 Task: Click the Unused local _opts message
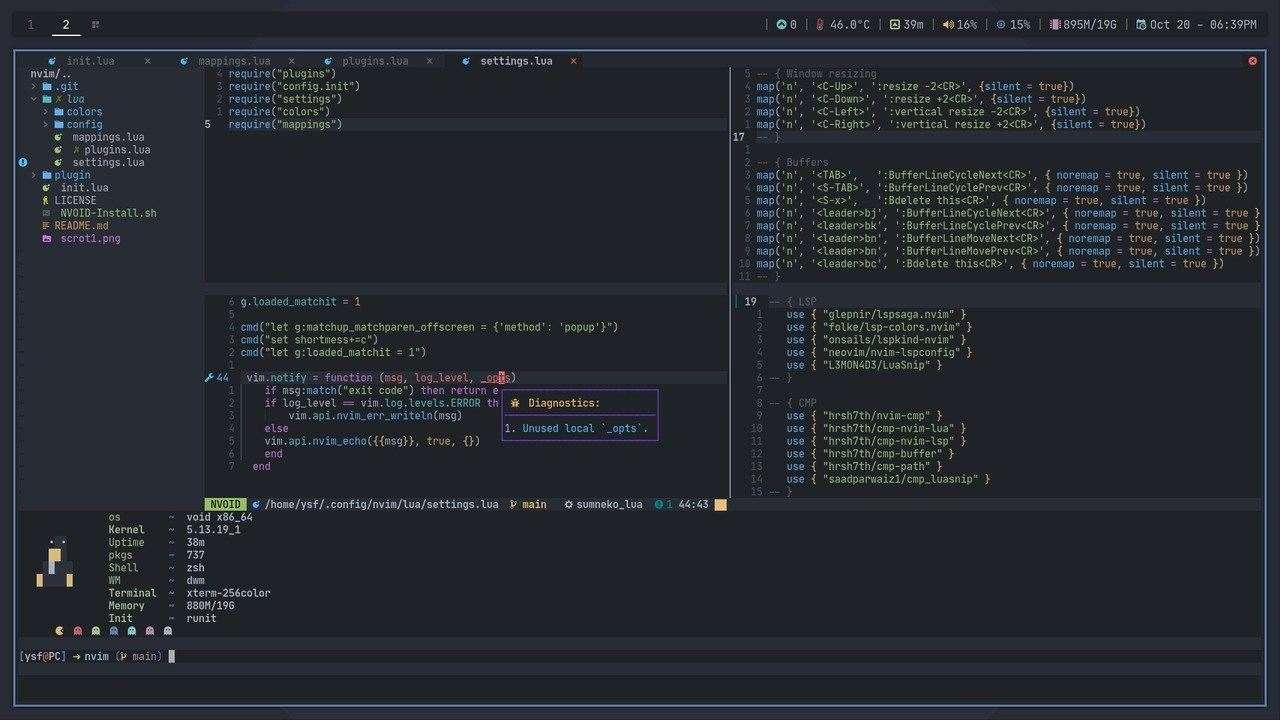pyautogui.click(x=586, y=429)
